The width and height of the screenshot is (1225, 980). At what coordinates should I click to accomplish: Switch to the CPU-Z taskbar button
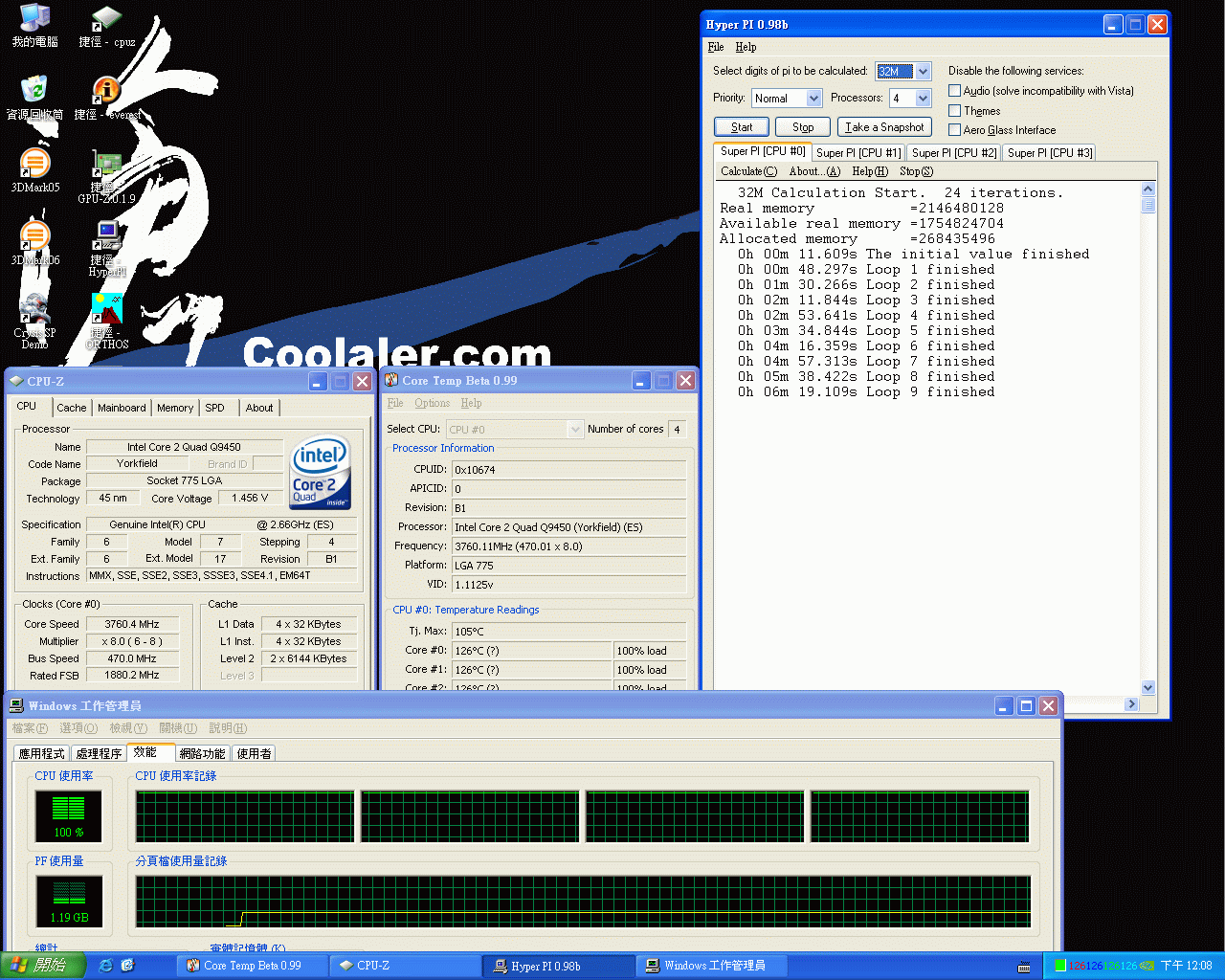406,966
